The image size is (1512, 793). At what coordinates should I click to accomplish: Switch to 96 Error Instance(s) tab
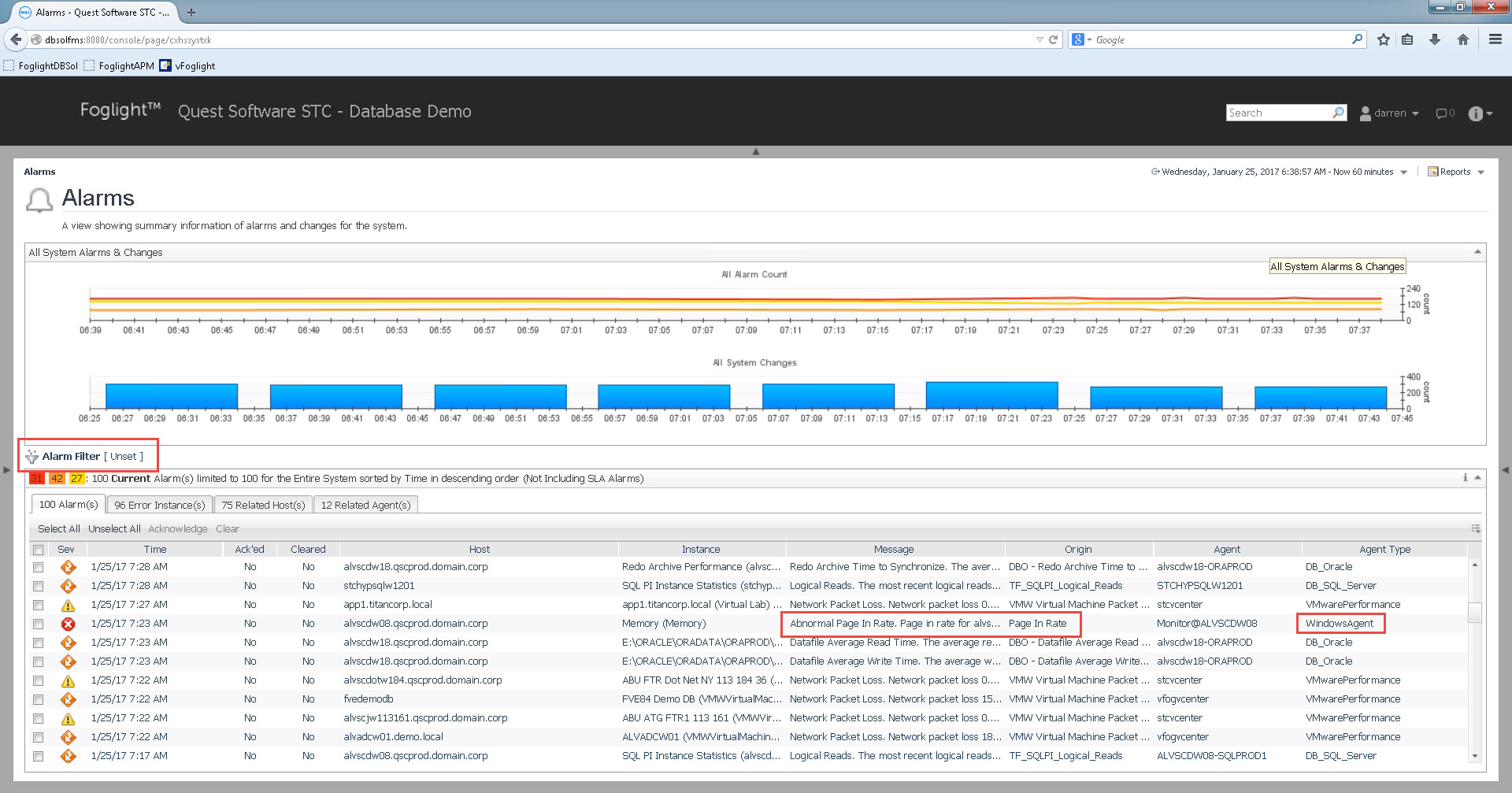click(159, 505)
